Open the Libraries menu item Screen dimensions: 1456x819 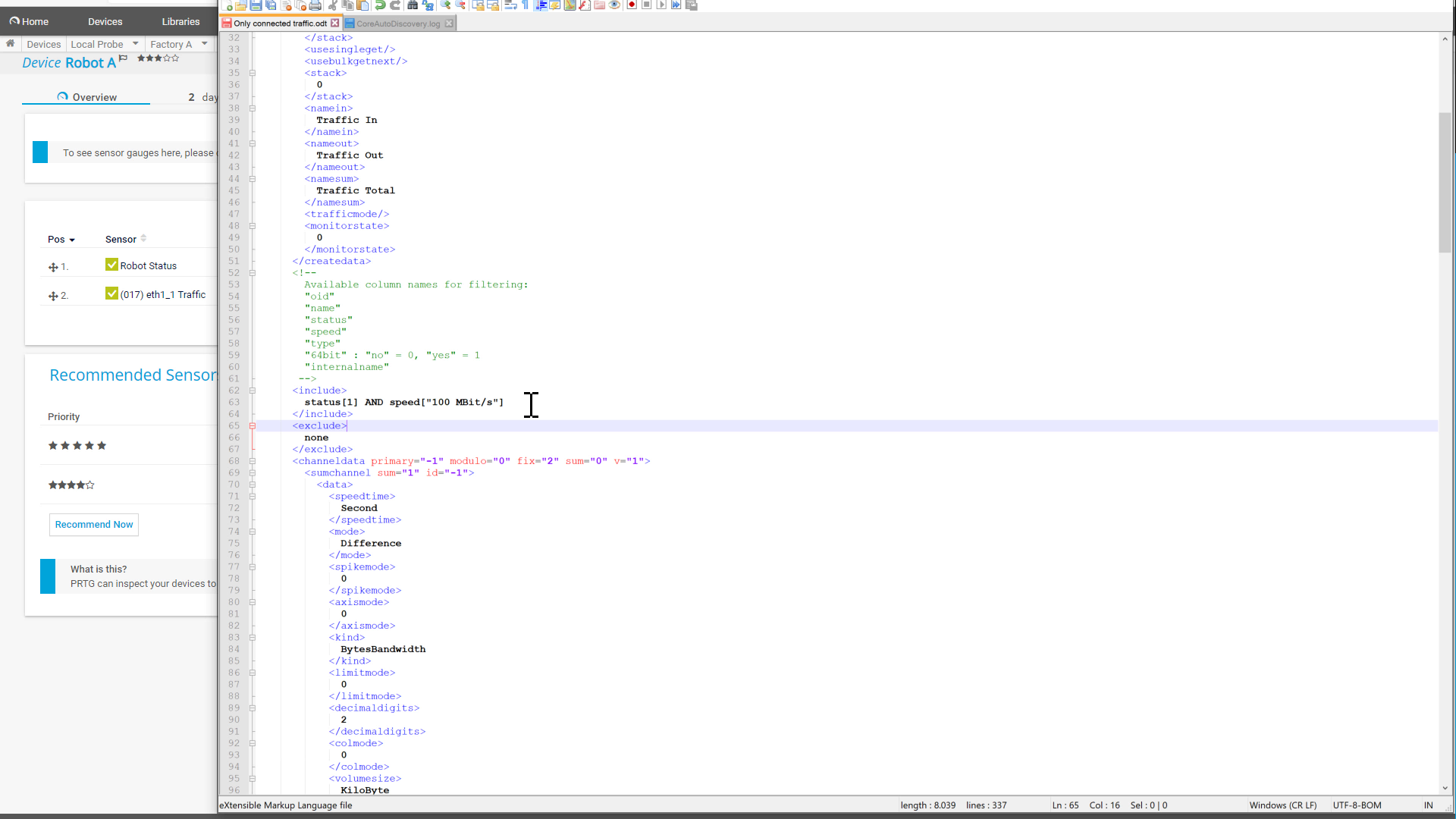click(180, 21)
